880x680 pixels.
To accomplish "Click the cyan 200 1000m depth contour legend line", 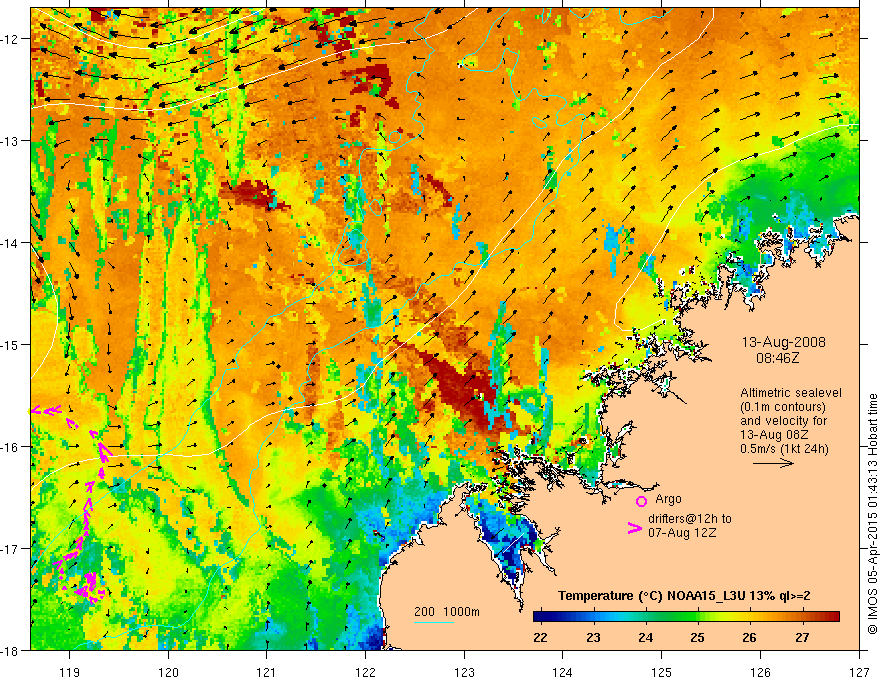I will 434,622.
